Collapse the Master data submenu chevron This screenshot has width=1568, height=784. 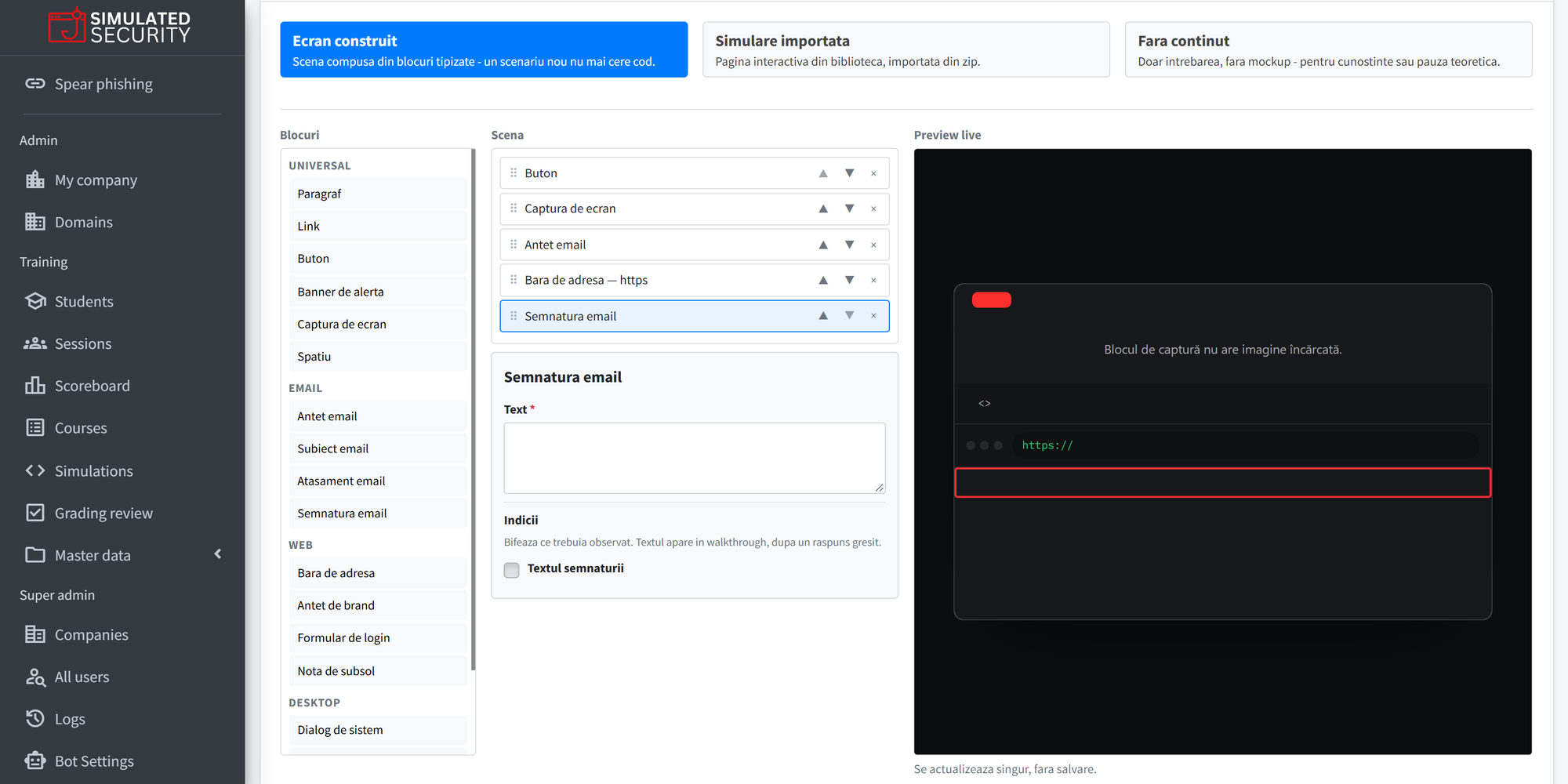(218, 554)
